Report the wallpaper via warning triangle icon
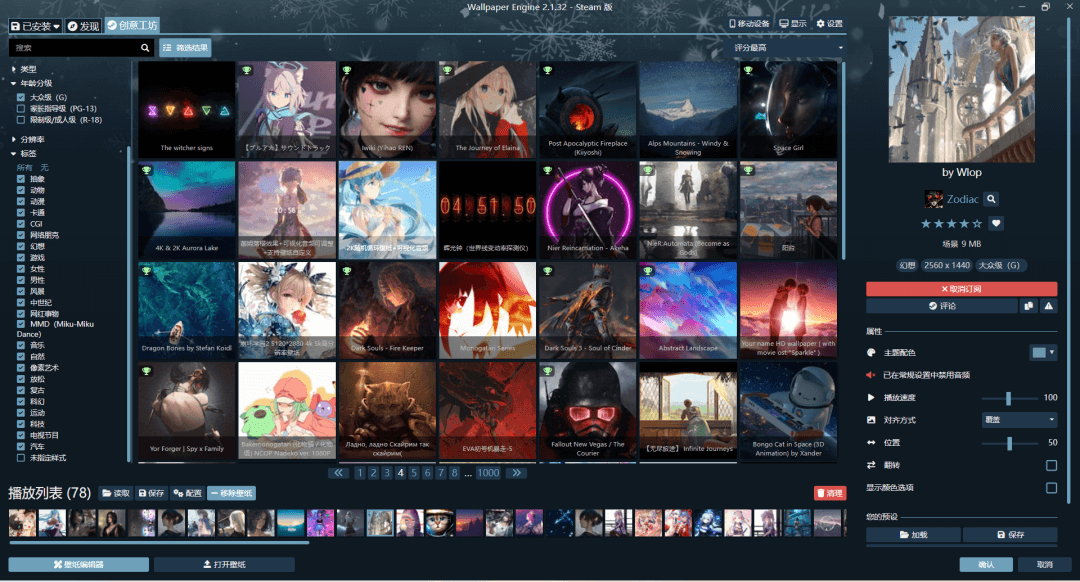 coord(1048,306)
